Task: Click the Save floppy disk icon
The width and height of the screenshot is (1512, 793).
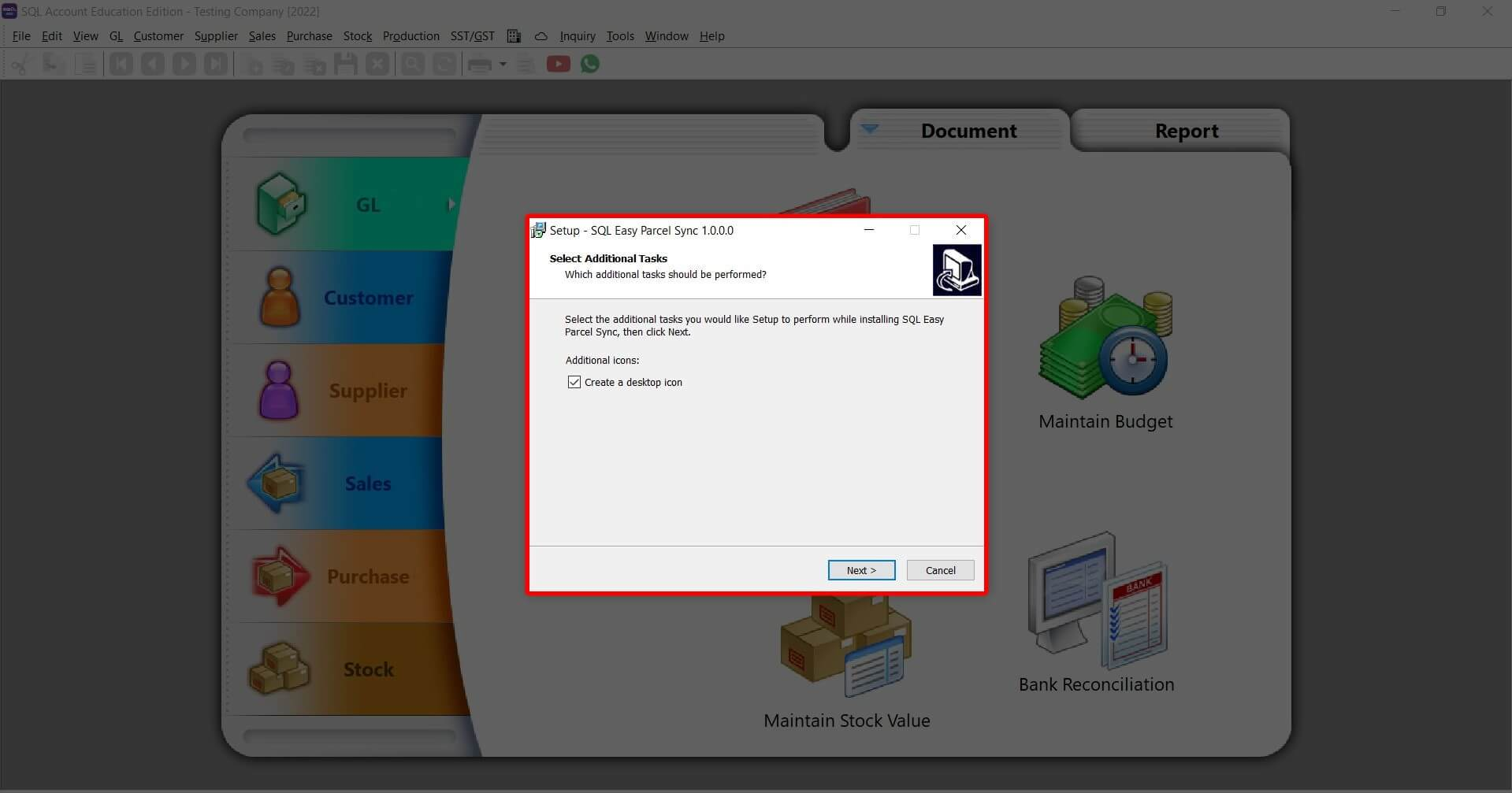Action: click(x=346, y=65)
